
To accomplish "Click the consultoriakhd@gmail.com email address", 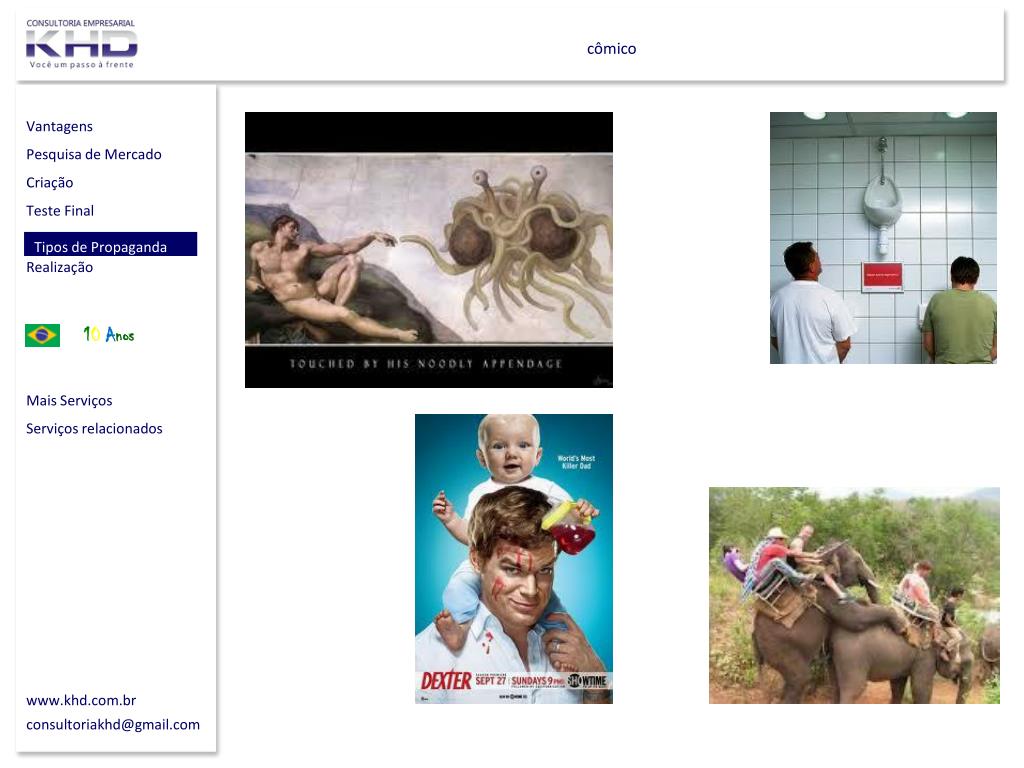I will point(113,724).
